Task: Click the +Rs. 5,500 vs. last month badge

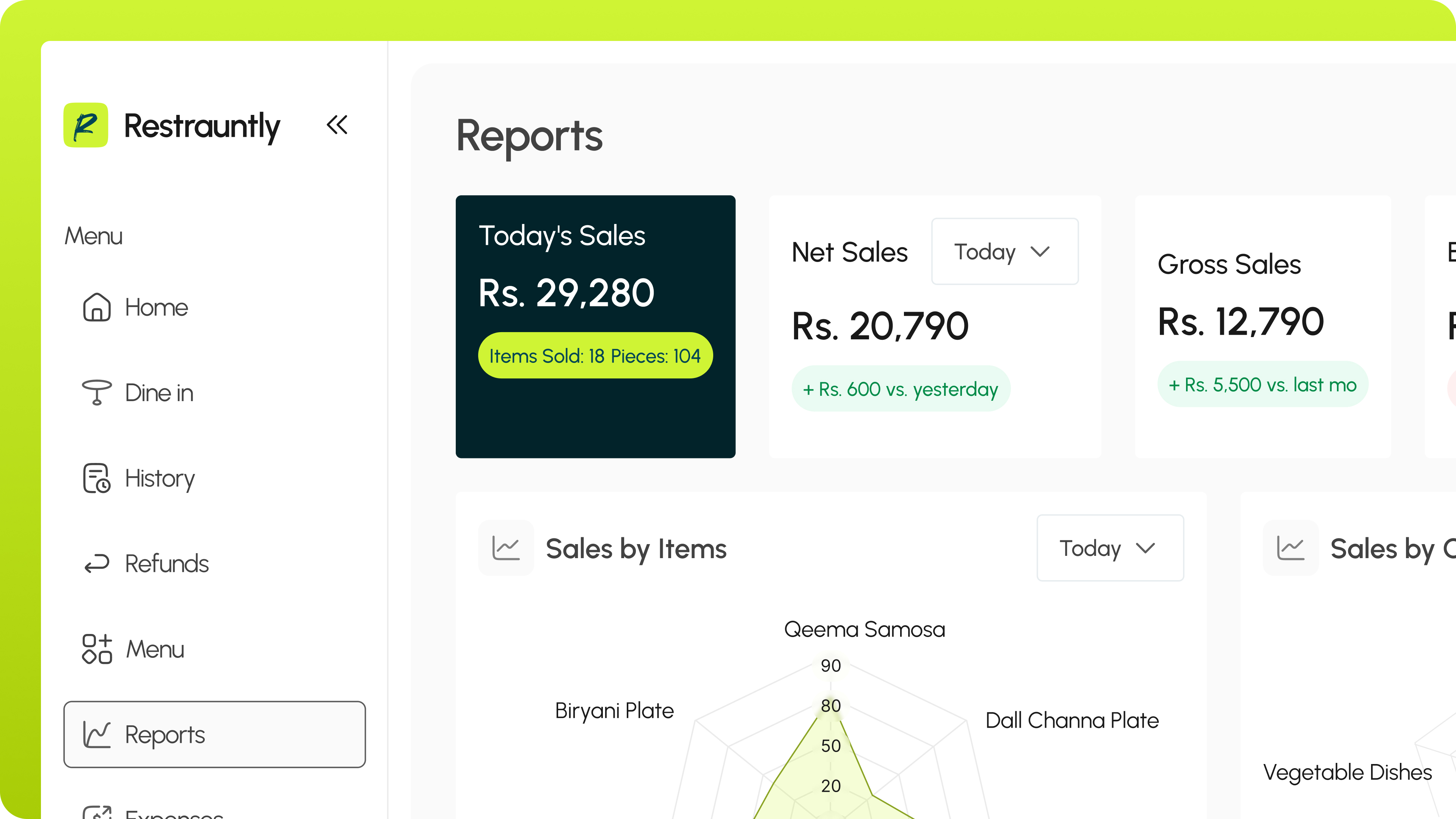Action: pos(1262,384)
